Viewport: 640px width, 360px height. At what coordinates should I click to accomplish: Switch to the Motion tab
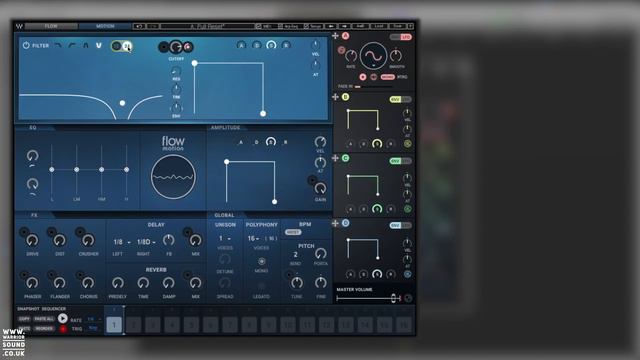[105, 26]
